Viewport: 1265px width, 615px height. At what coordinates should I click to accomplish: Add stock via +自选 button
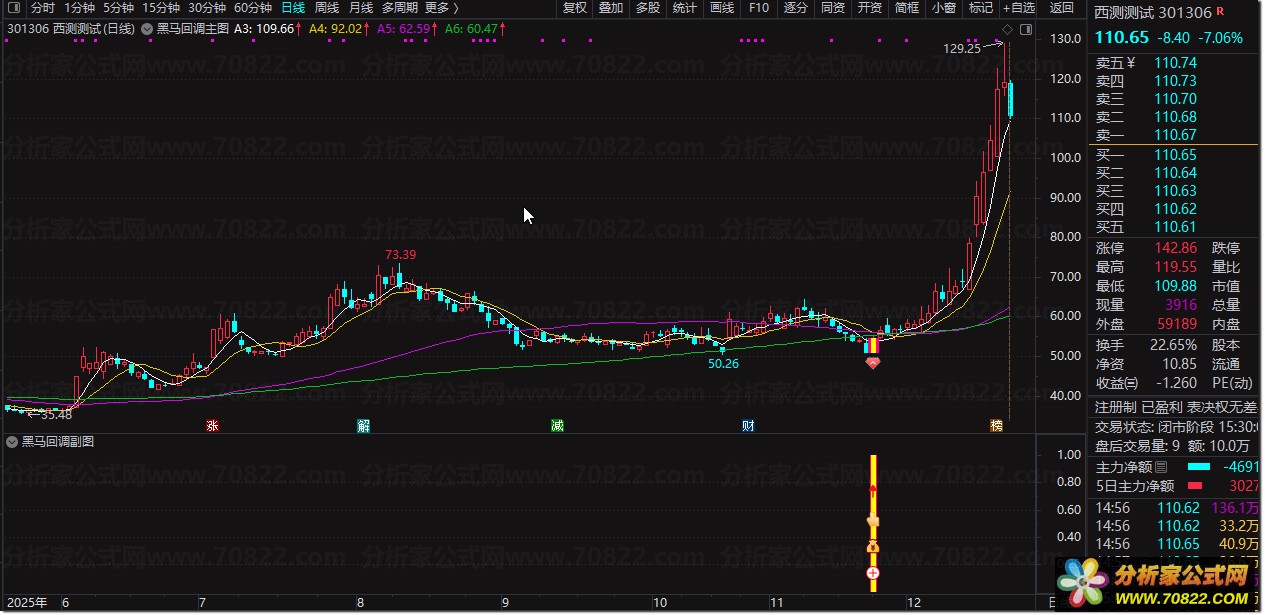tap(1019, 8)
